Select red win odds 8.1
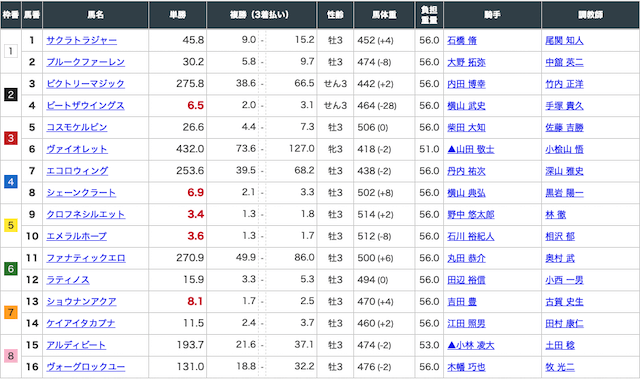 [x=195, y=301]
